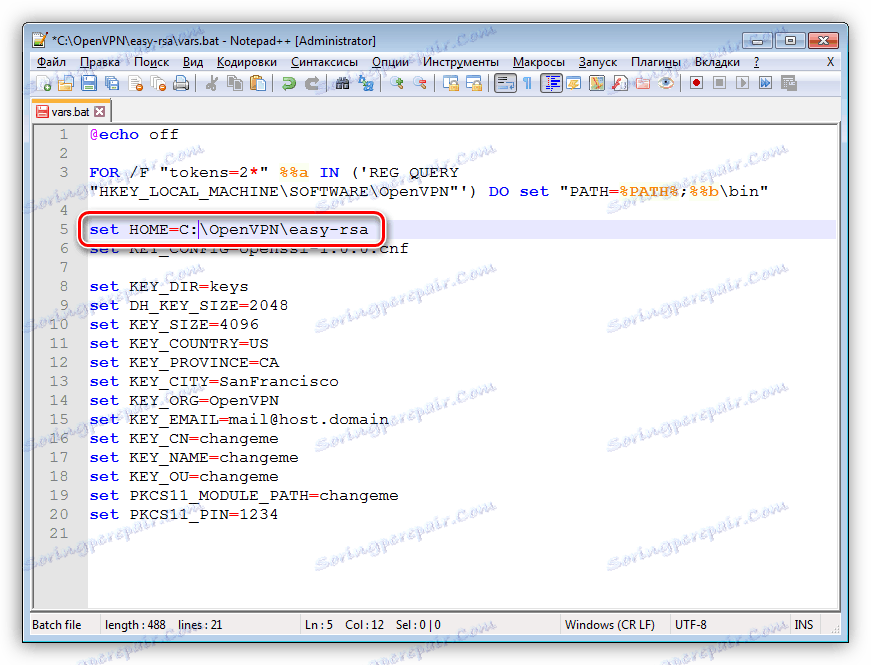Open the Макросы menu

[x=538, y=62]
